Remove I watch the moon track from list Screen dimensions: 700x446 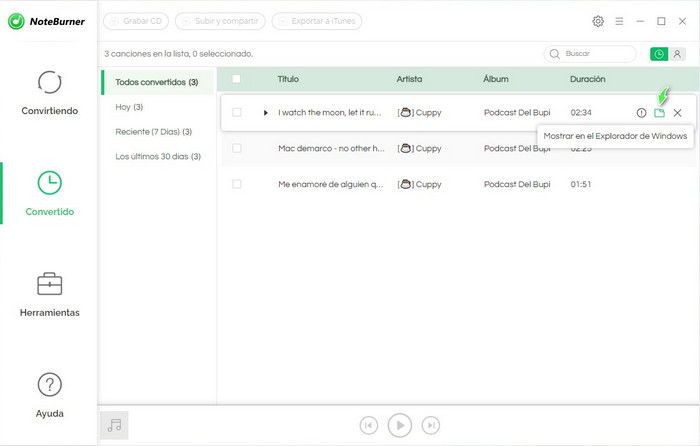point(677,113)
